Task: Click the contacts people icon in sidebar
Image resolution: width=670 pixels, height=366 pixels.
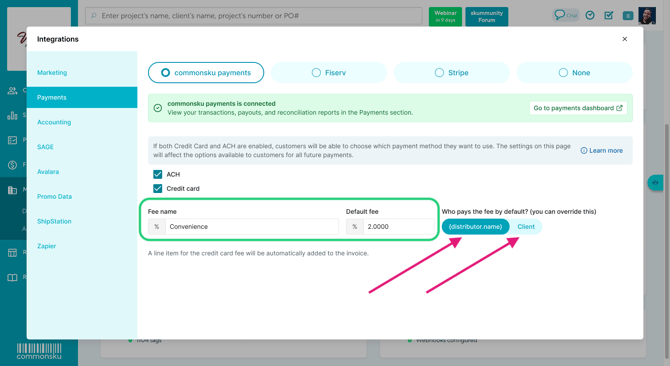Action: 12,91
